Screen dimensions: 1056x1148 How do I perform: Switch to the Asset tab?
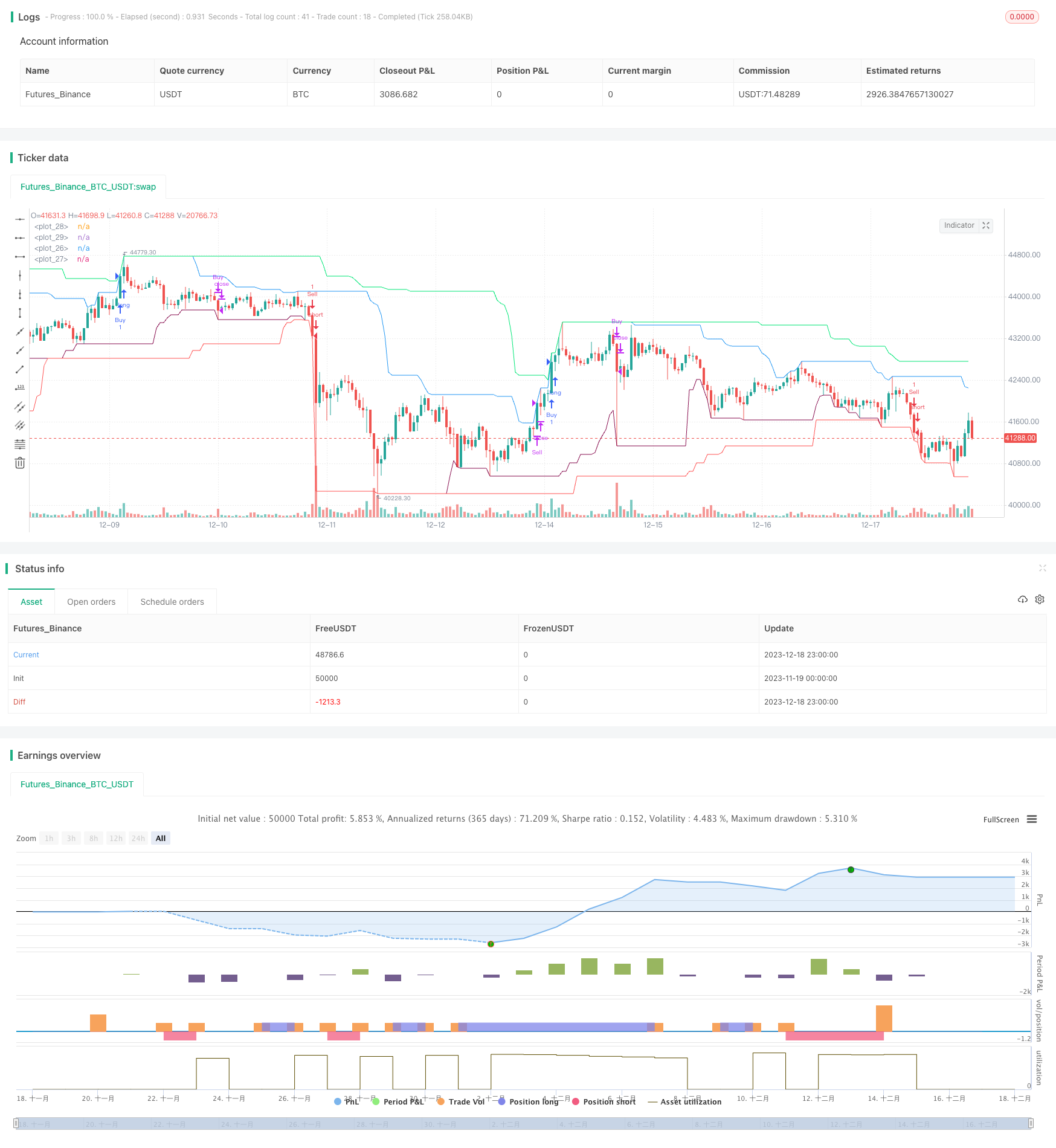(x=31, y=602)
